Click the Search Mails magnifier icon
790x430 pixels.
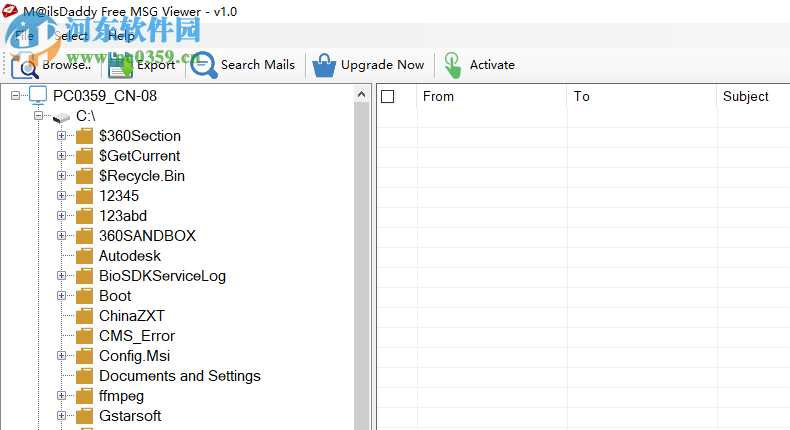tap(204, 65)
